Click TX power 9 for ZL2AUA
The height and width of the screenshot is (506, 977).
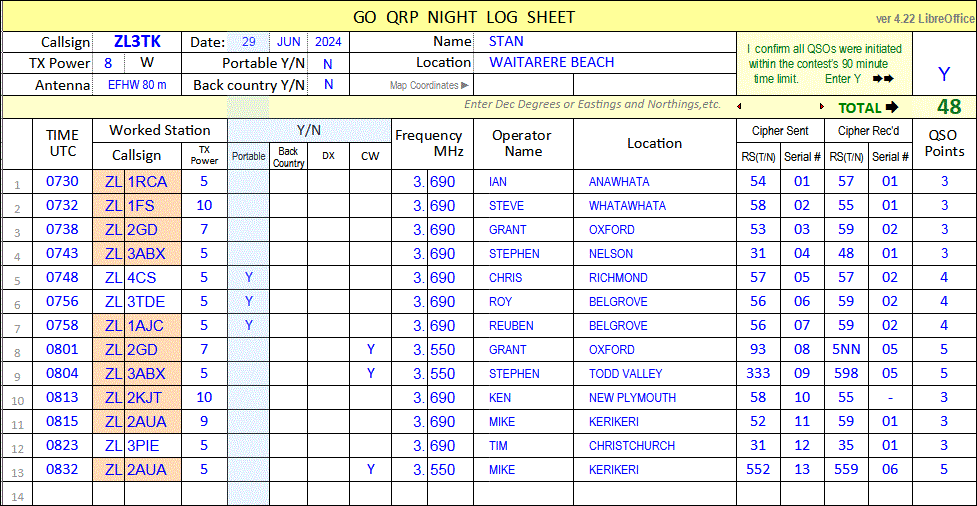point(204,422)
